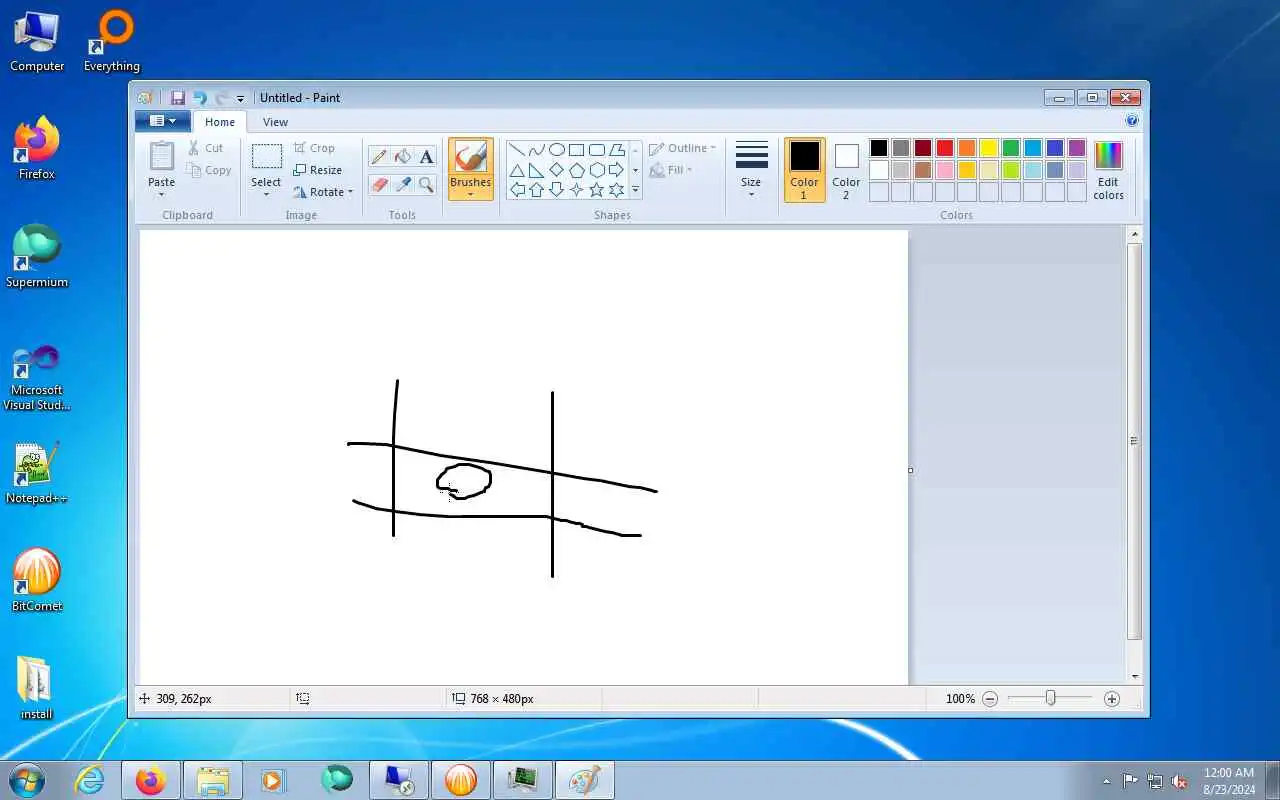Select the Magnifier tool
1280x800 pixels.
click(427, 184)
